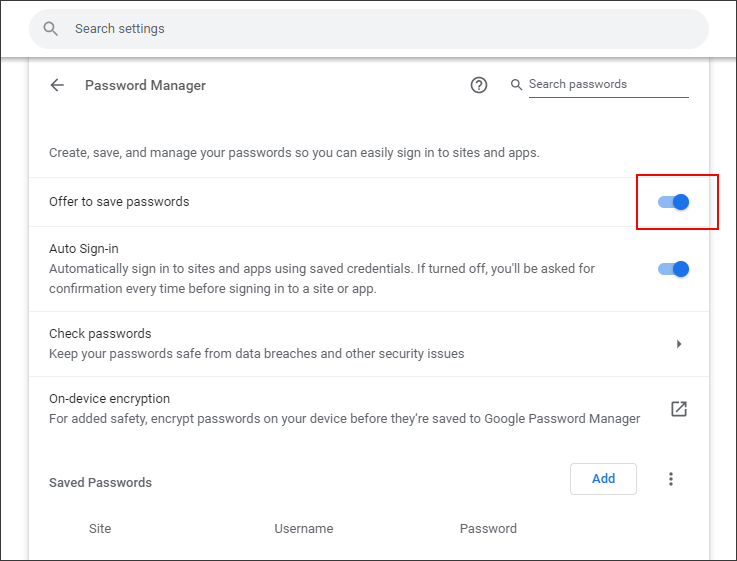Click the magnifier icon in Search settings bar
The height and width of the screenshot is (561, 737).
pos(51,29)
